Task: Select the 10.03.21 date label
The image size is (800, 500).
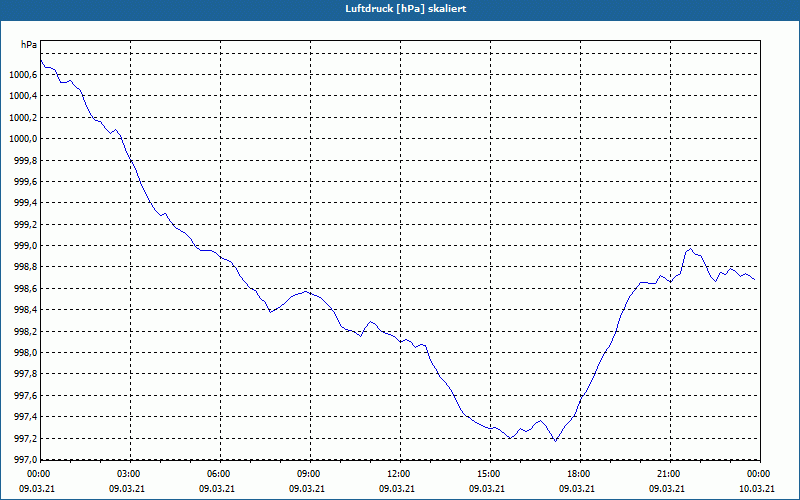Action: pyautogui.click(x=757, y=489)
